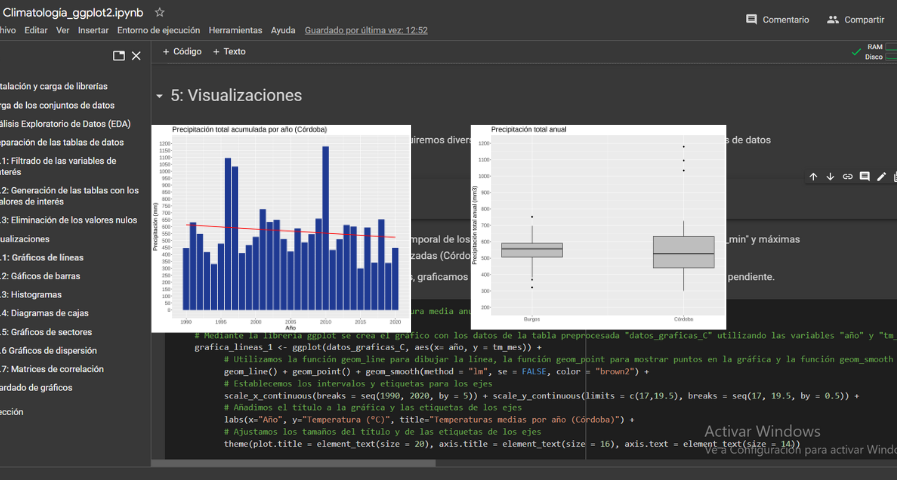Image resolution: width=897 pixels, height=480 pixels.
Task: Go to Gráficos de dispersión section
Action: click(x=49, y=351)
